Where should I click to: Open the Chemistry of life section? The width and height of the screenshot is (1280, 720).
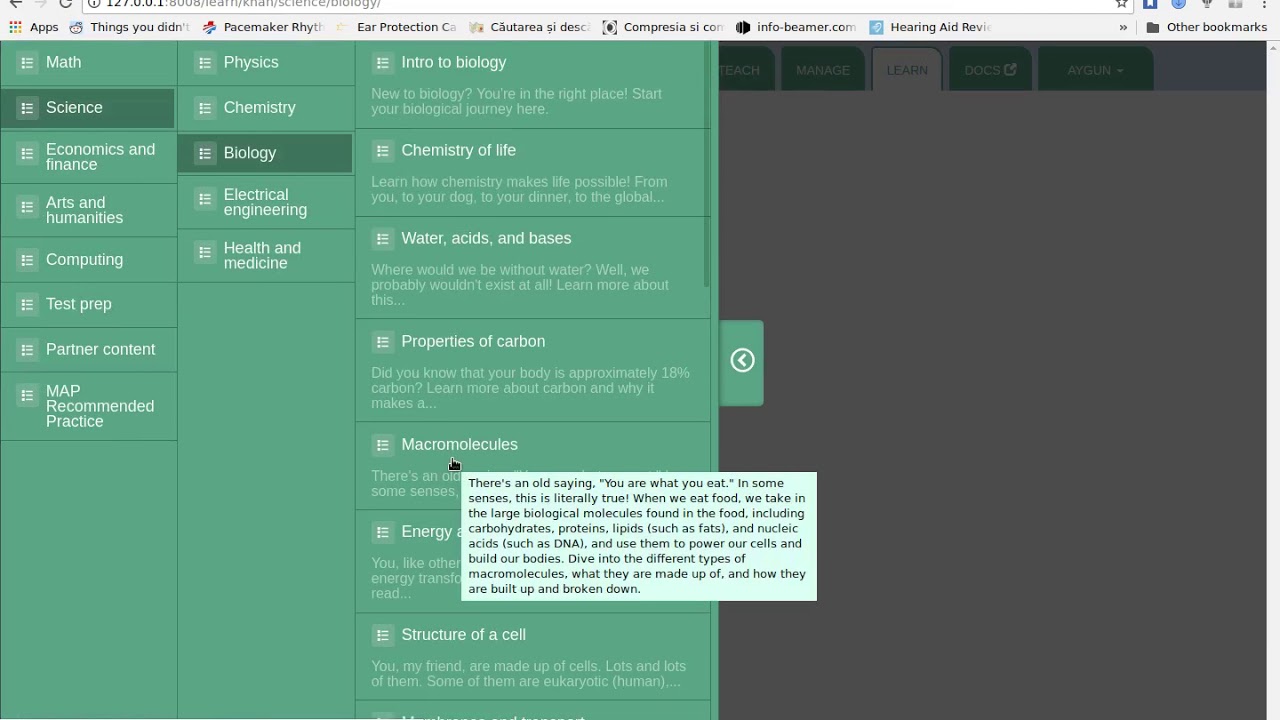[x=533, y=173]
